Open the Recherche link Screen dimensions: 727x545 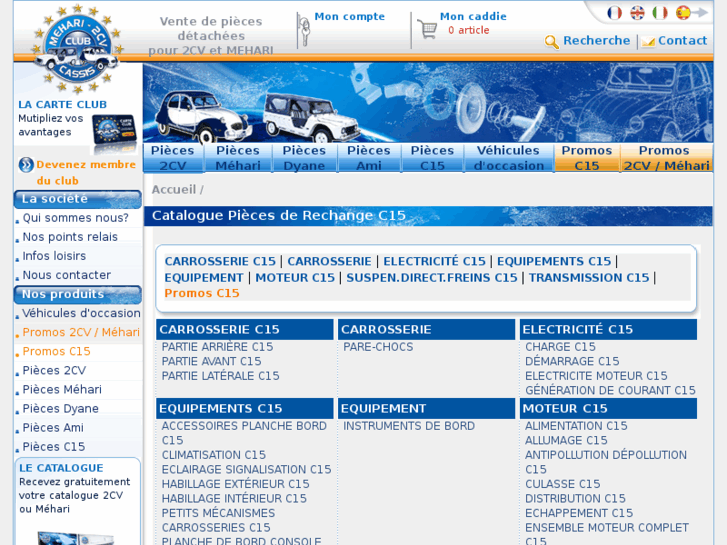pyautogui.click(x=596, y=41)
